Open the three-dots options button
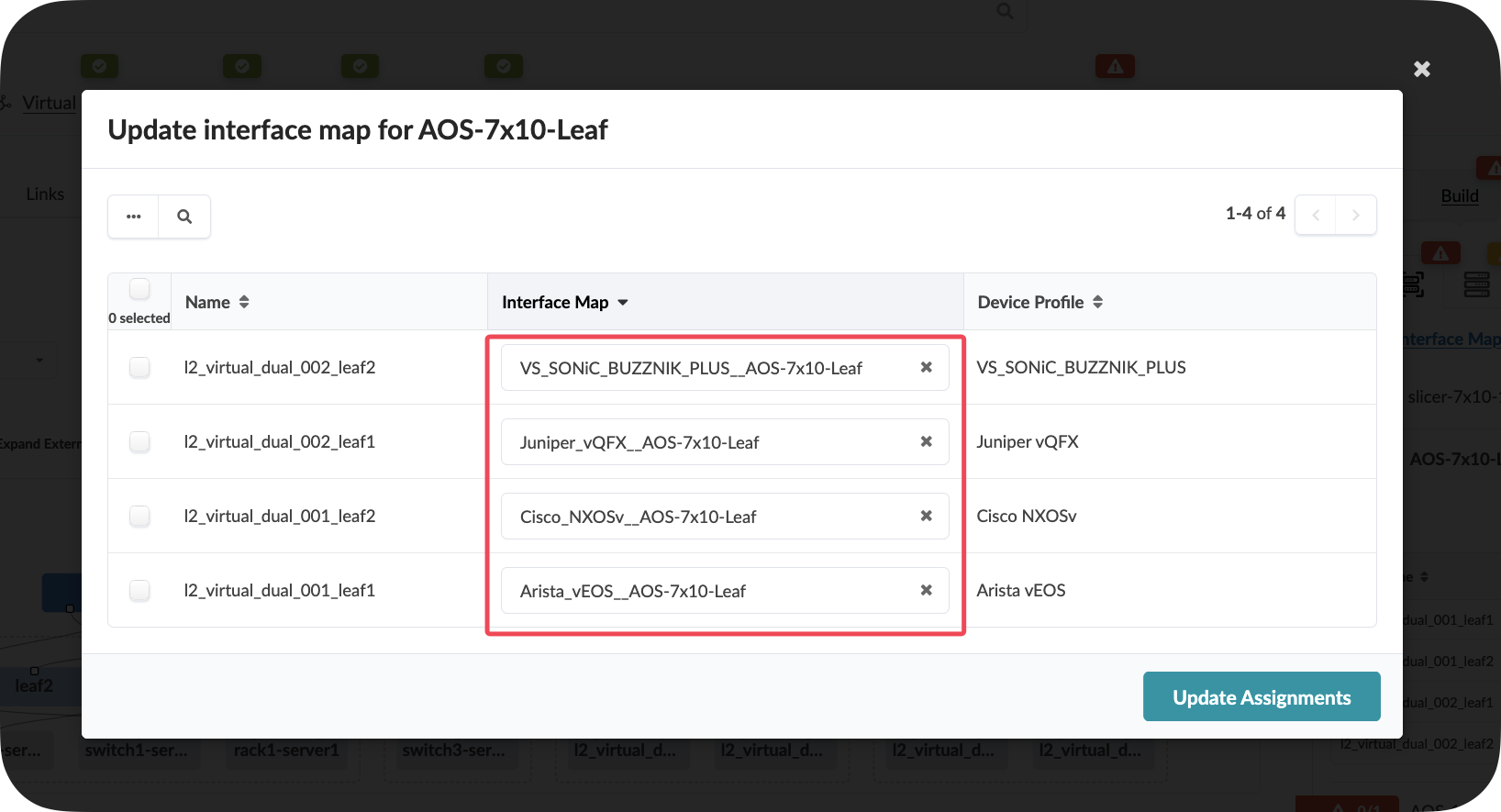 (x=134, y=217)
